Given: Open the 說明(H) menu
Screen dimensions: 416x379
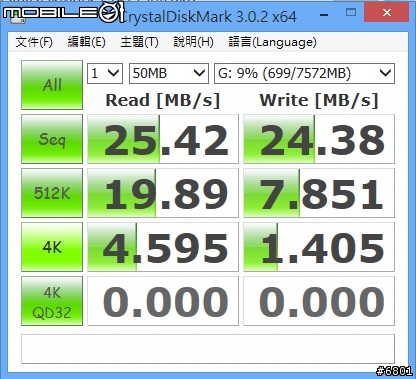Looking at the screenshot, I should coord(193,42).
